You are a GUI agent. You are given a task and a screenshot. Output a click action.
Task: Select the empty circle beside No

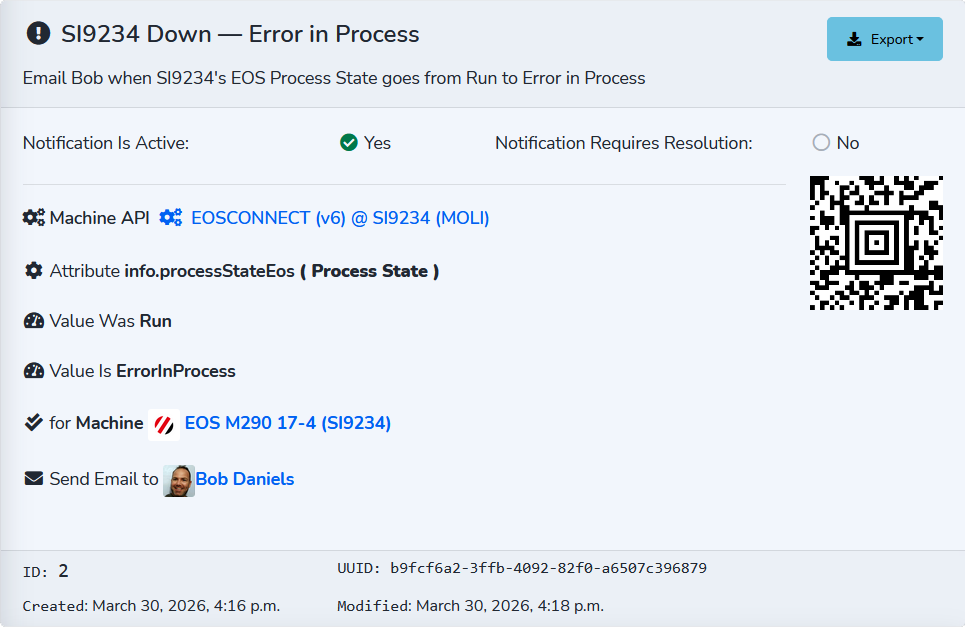[x=821, y=143]
